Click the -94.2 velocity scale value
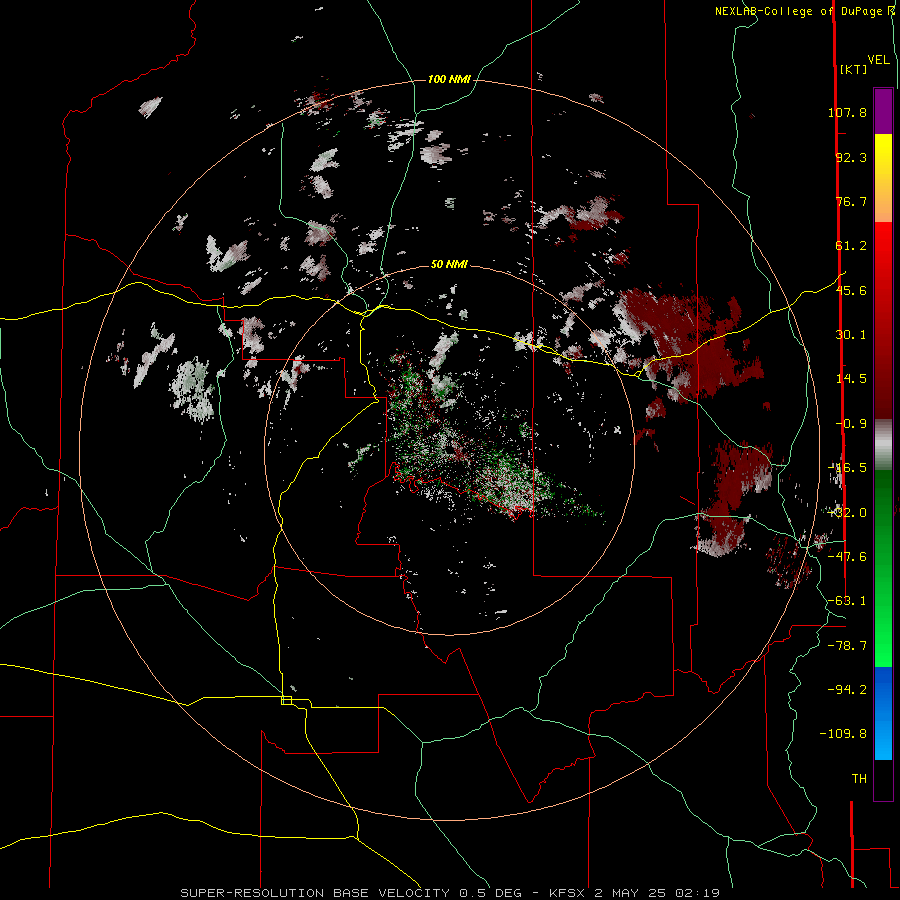The height and width of the screenshot is (900, 900). [x=847, y=689]
